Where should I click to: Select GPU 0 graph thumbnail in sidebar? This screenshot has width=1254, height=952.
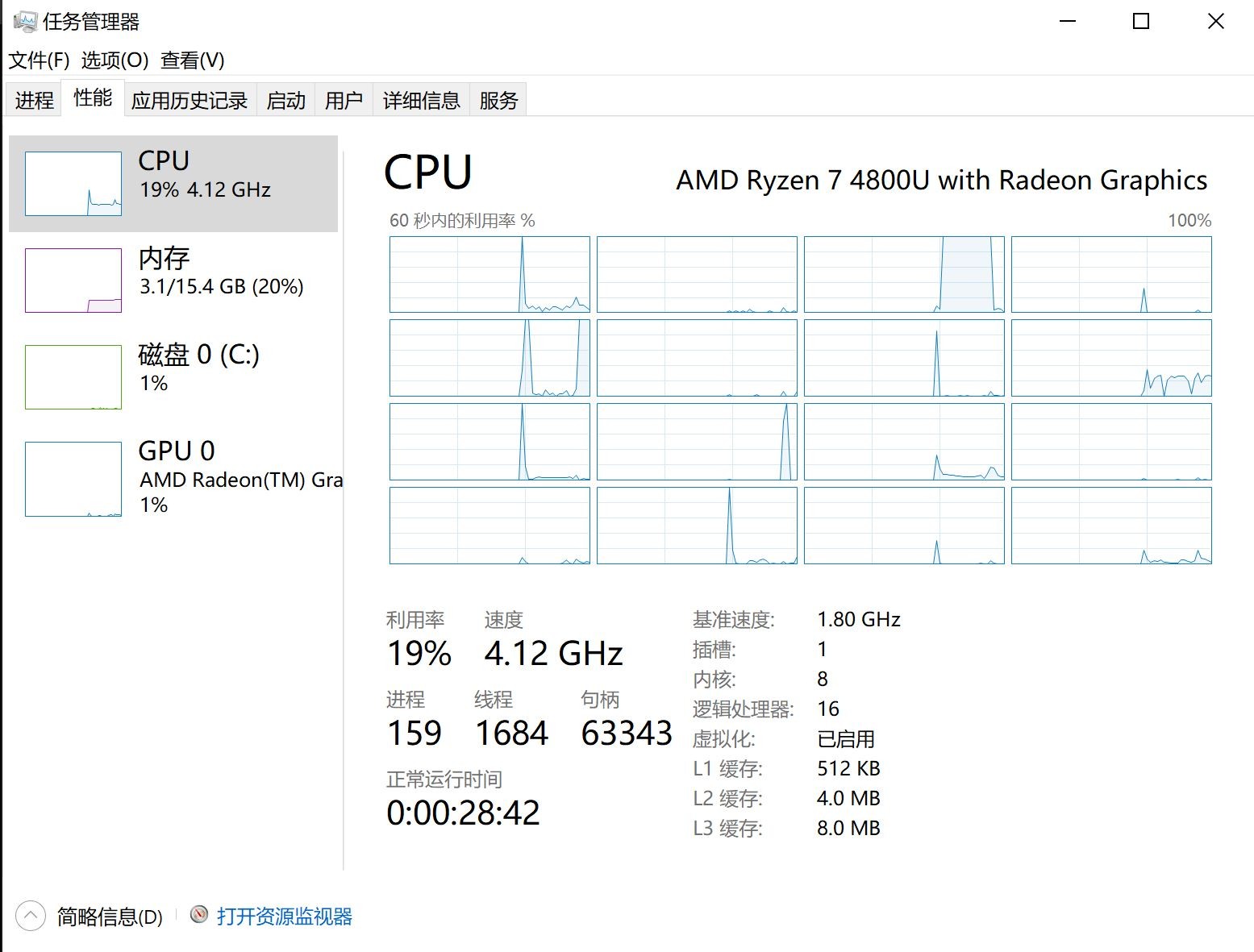click(73, 479)
